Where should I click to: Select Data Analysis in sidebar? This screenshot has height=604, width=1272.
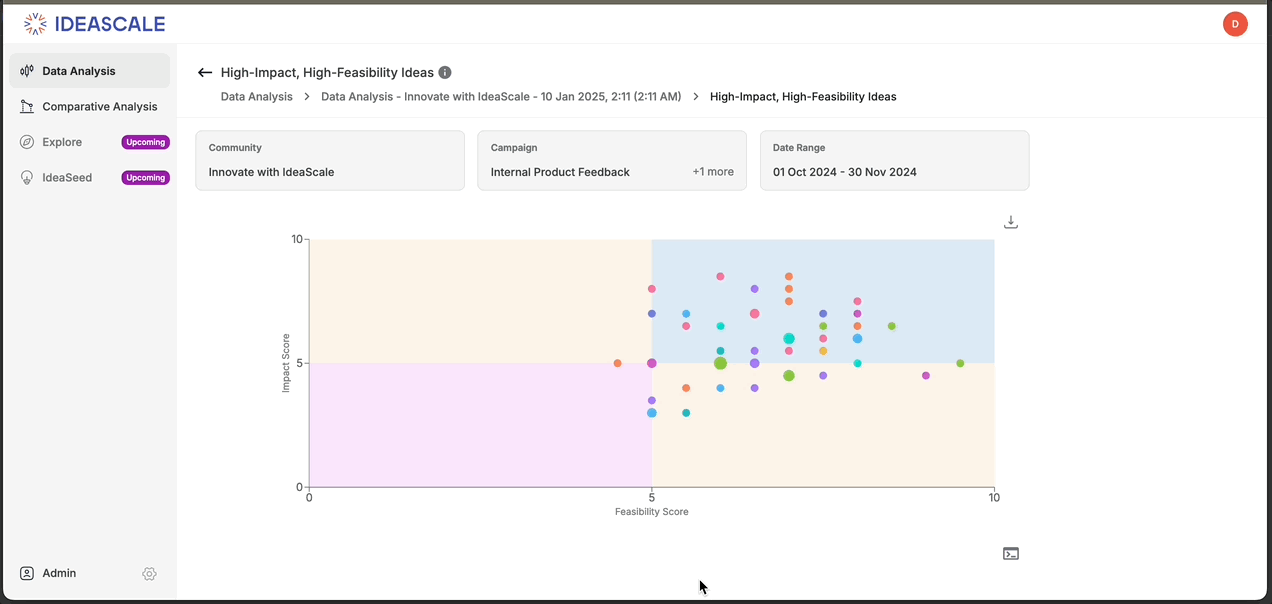tap(90, 71)
